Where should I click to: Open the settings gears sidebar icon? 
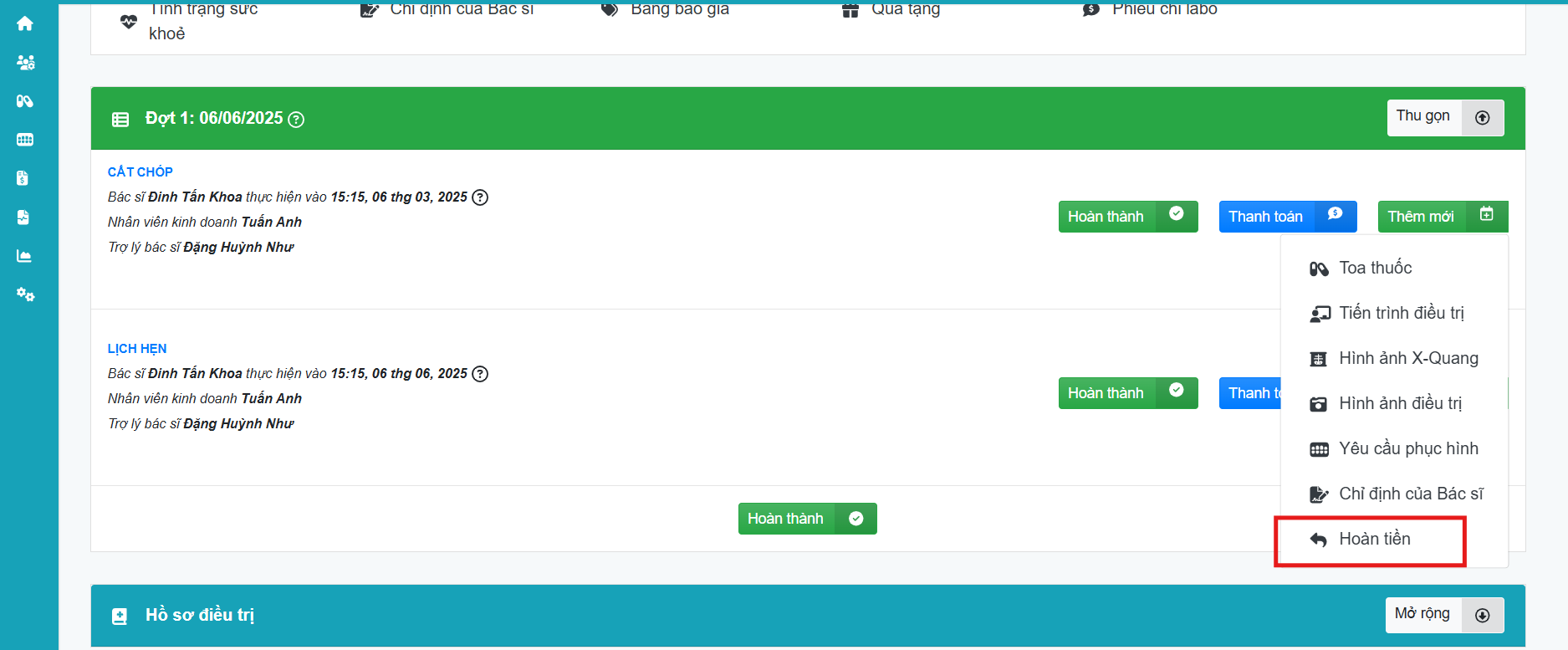[25, 294]
